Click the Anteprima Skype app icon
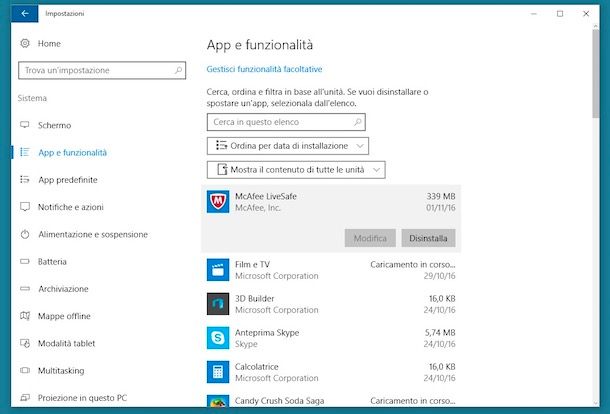 pyautogui.click(x=218, y=338)
